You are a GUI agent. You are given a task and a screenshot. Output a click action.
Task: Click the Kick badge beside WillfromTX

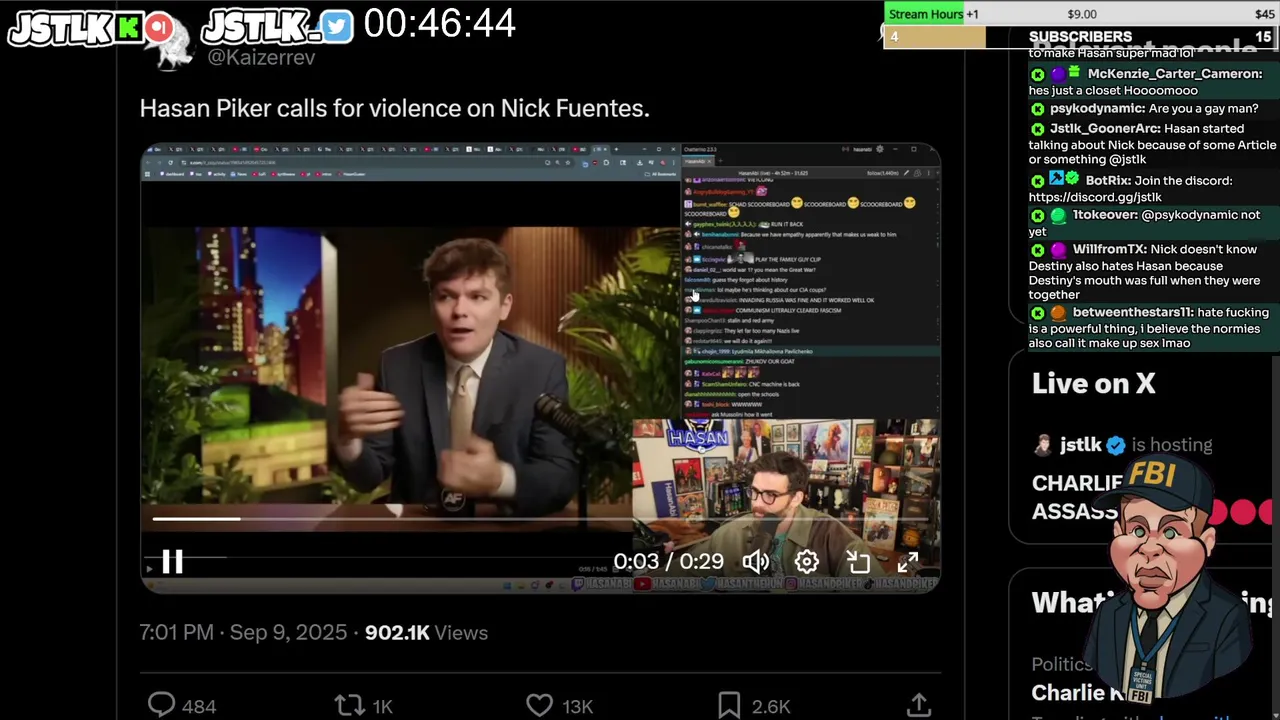point(1037,250)
